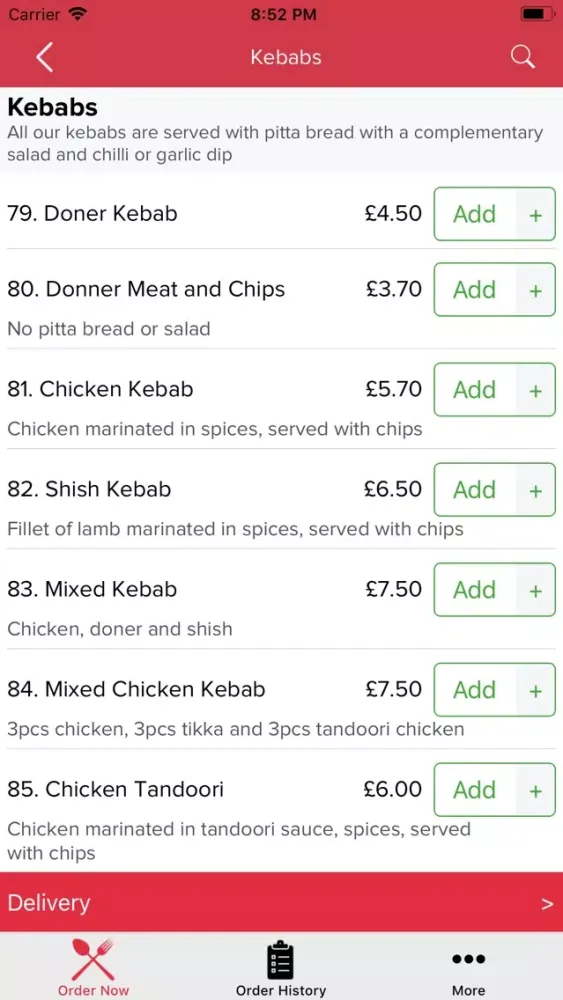563x1000 pixels.
Task: Select 85. Chicken Tandoori item name
Action: click(115, 790)
